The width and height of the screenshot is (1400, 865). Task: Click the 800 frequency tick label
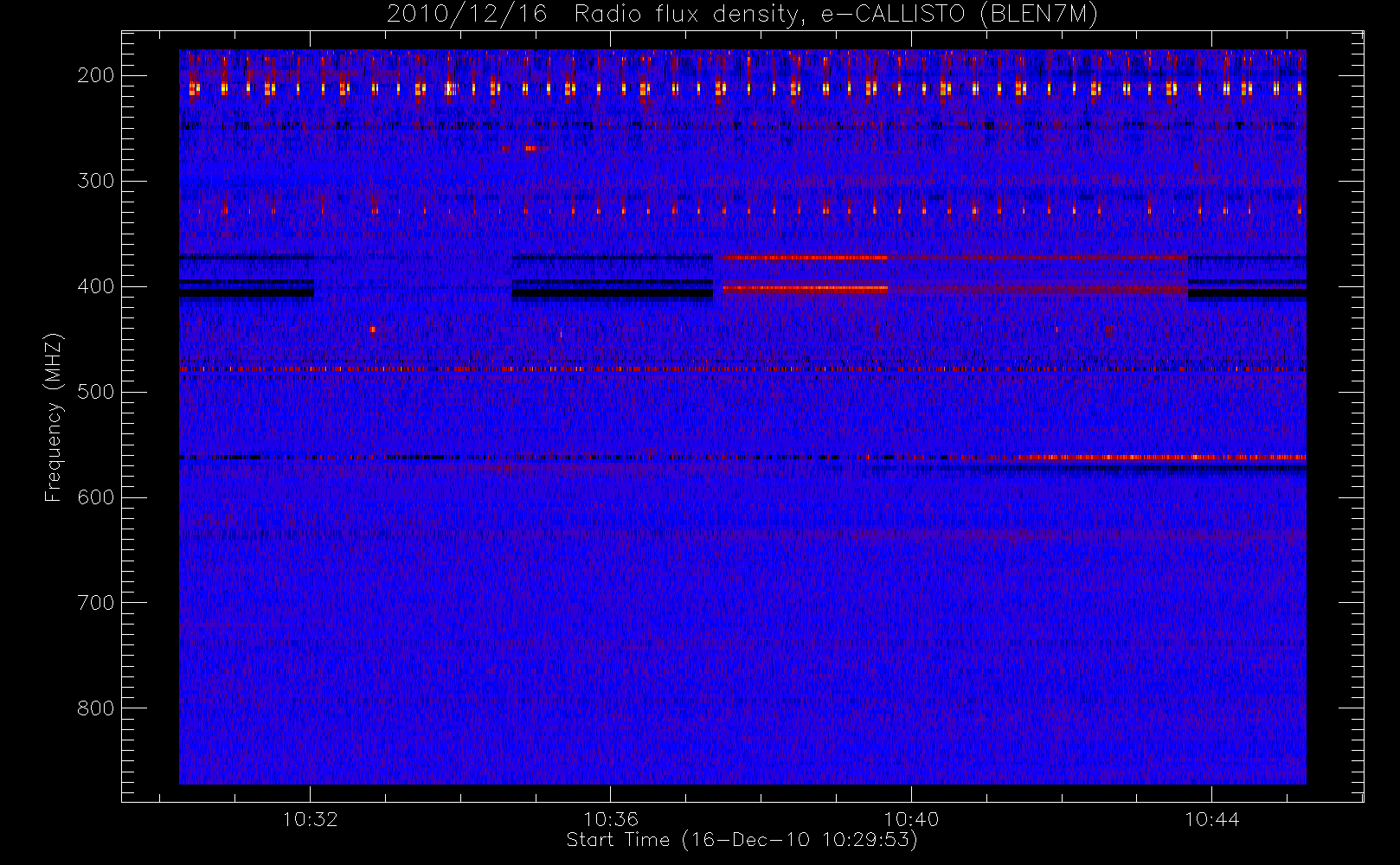[x=95, y=708]
